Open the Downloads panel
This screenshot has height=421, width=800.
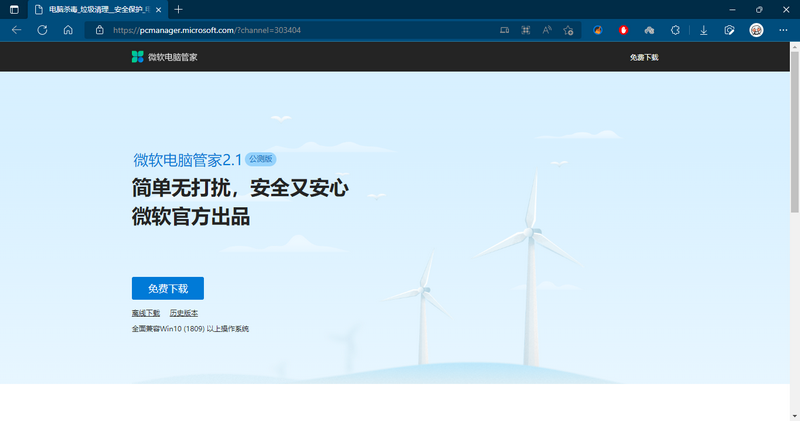(x=704, y=30)
